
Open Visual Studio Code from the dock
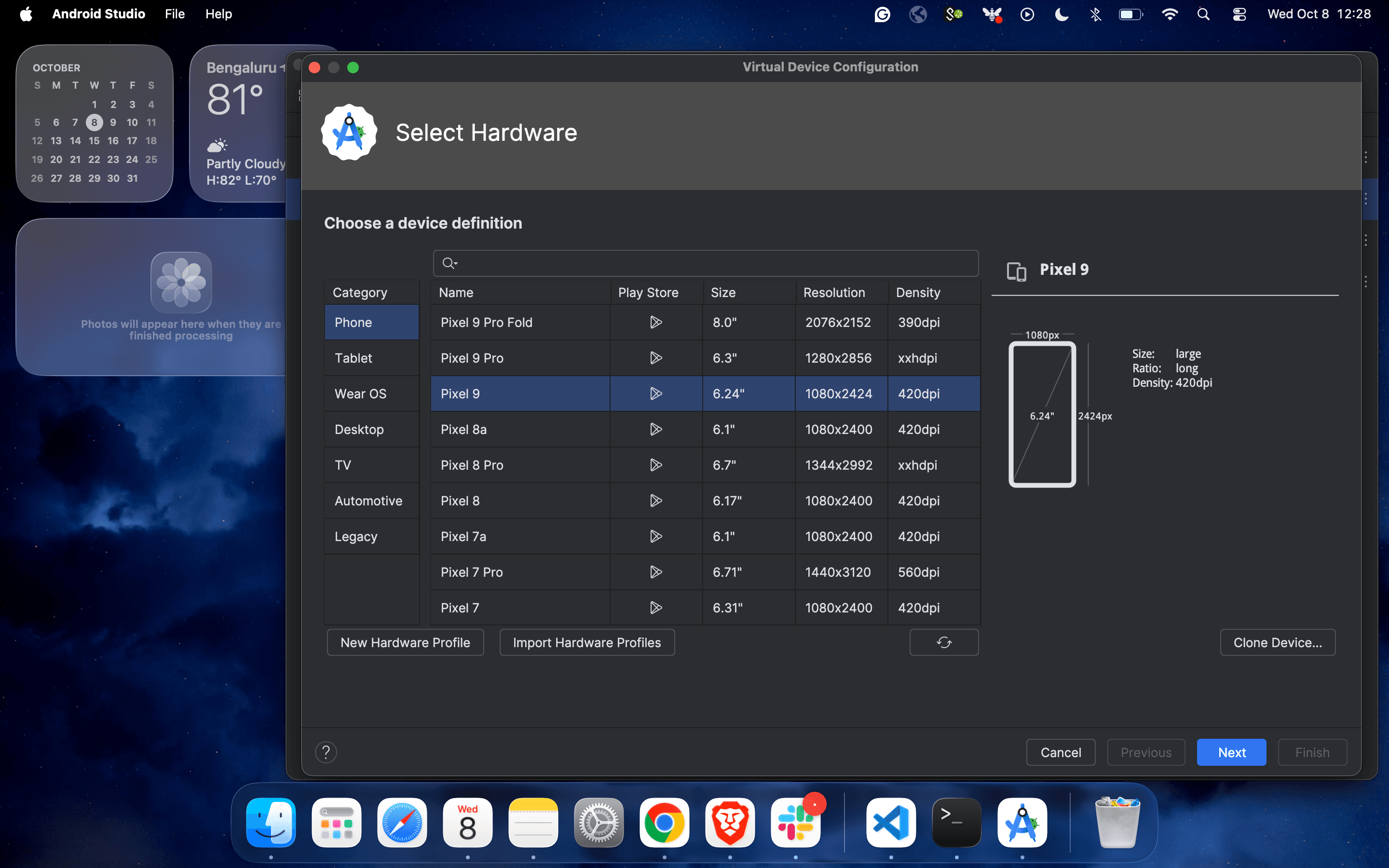click(890, 823)
